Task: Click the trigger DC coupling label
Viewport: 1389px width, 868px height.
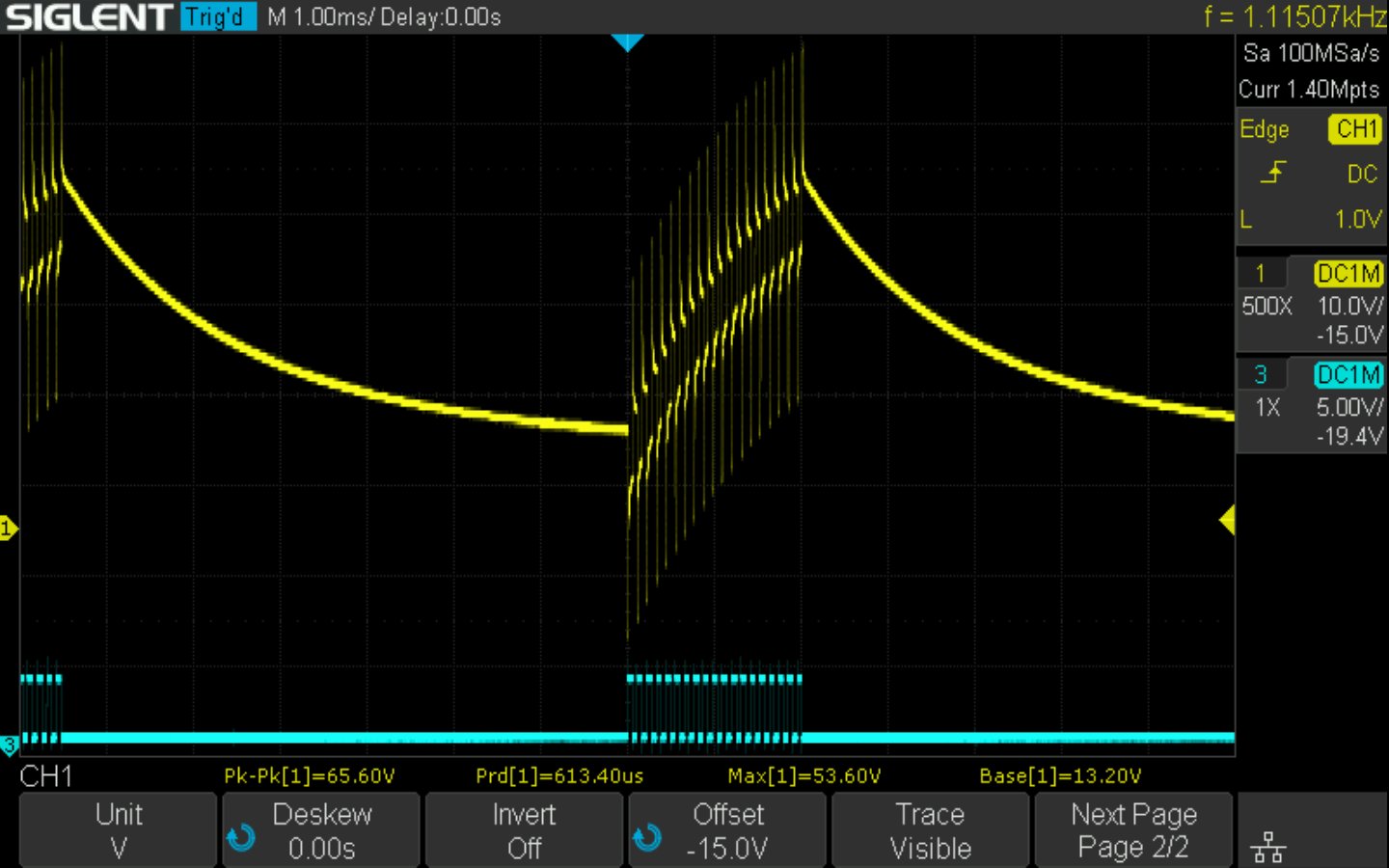Action: click(x=1362, y=175)
